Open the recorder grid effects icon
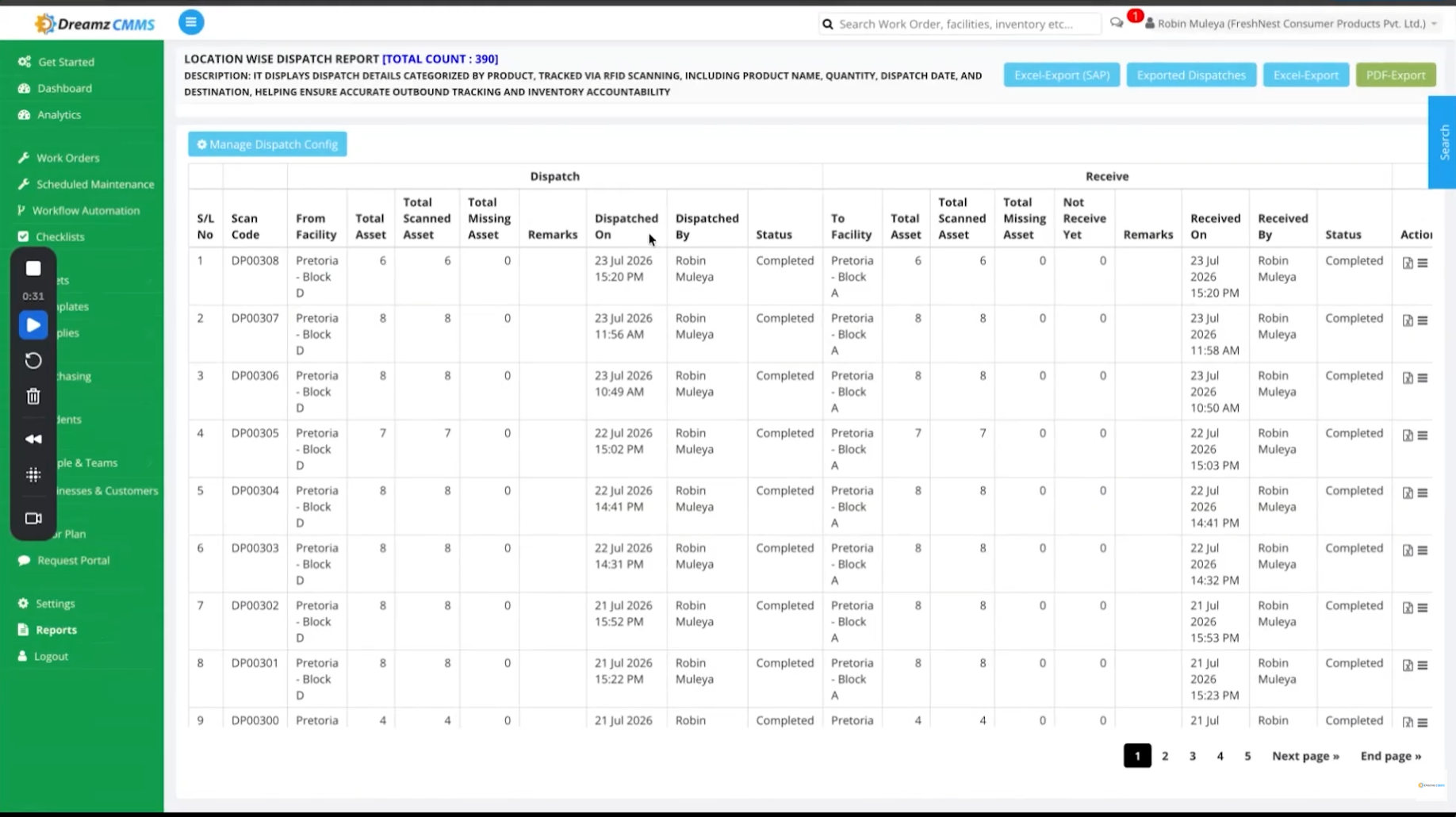The height and width of the screenshot is (817, 1456). click(33, 475)
